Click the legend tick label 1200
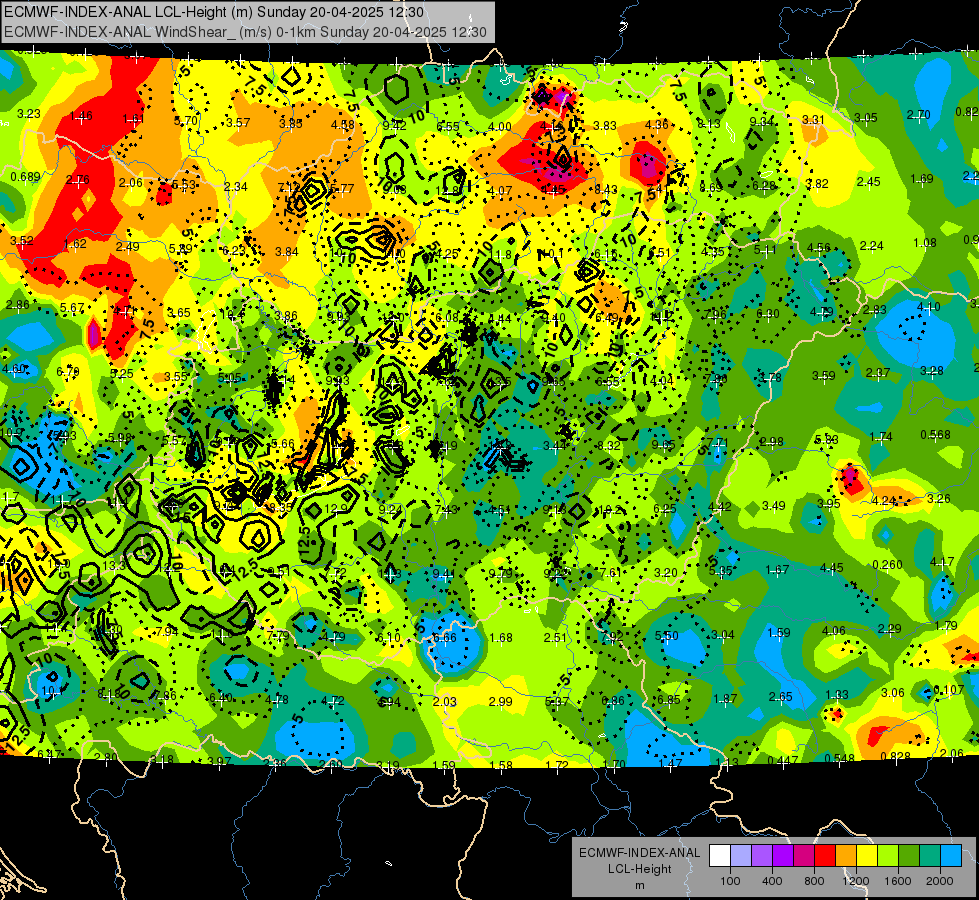The height and width of the screenshot is (900, 979). (x=855, y=881)
